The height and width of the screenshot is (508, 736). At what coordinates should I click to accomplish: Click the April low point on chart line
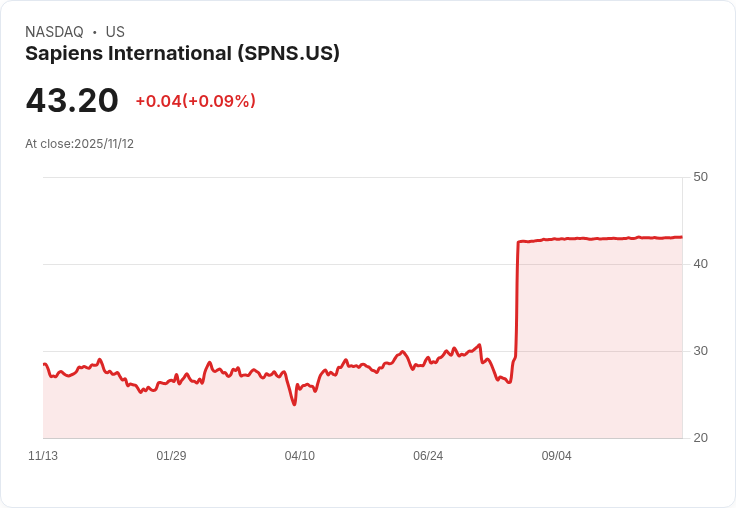pos(294,404)
